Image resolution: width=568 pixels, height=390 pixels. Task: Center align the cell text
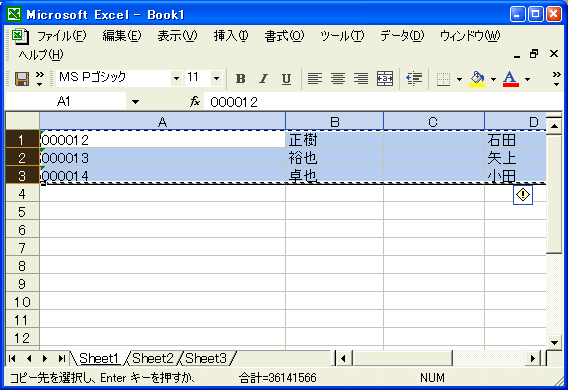pyautogui.click(x=338, y=79)
